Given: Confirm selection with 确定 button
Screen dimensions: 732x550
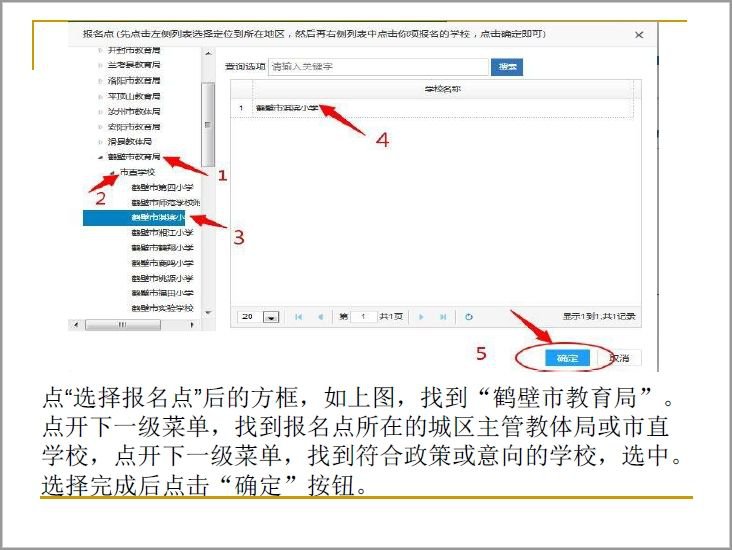Looking at the screenshot, I should click(x=567, y=358).
